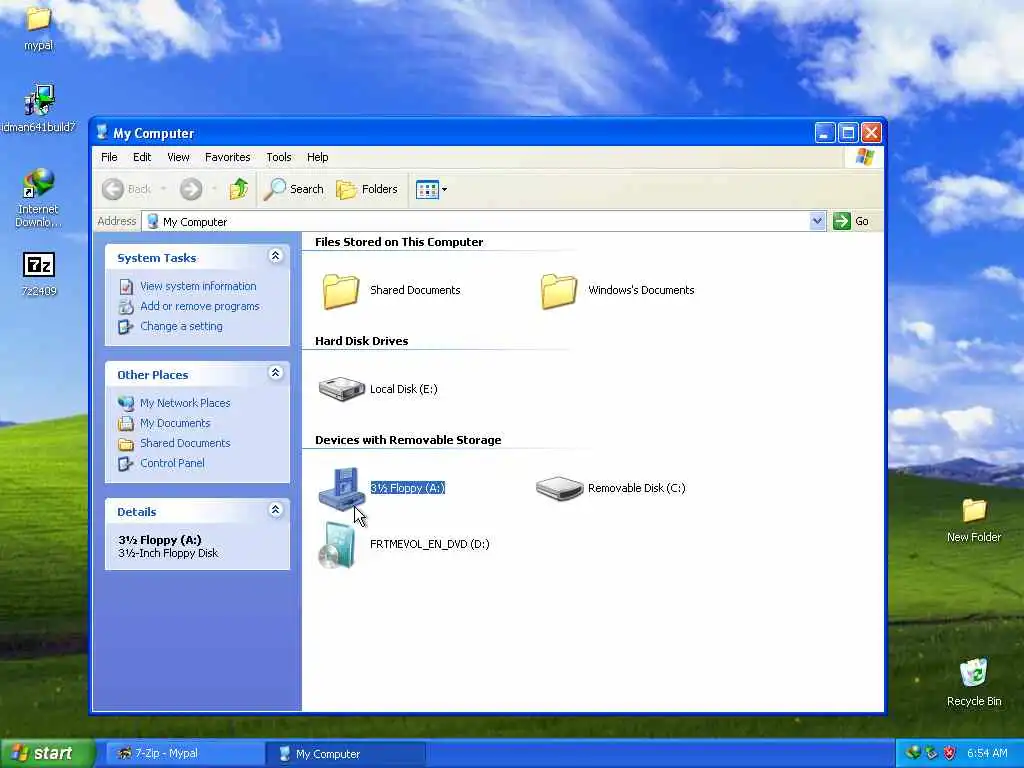
Task: Click the Go button
Action: (x=851, y=221)
